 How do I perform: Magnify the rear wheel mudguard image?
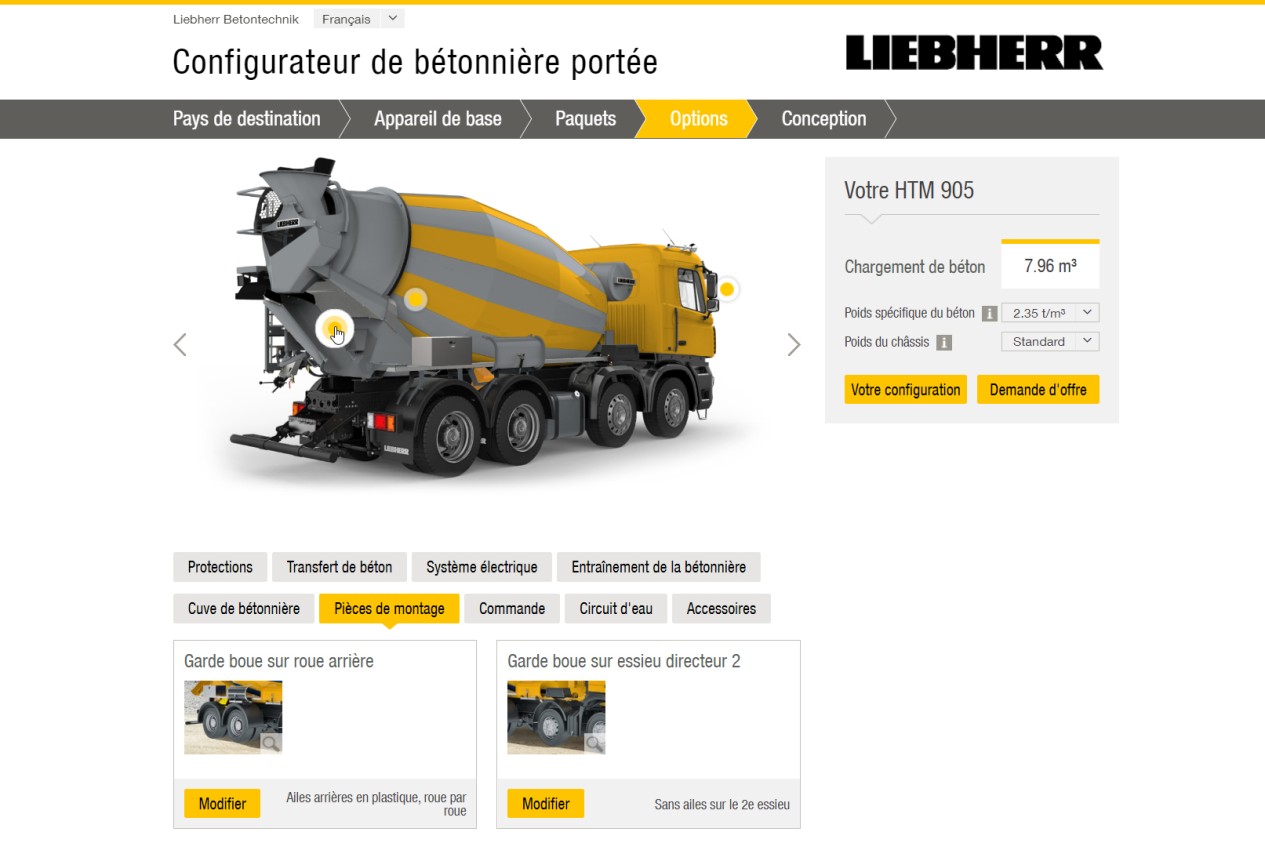[270, 742]
